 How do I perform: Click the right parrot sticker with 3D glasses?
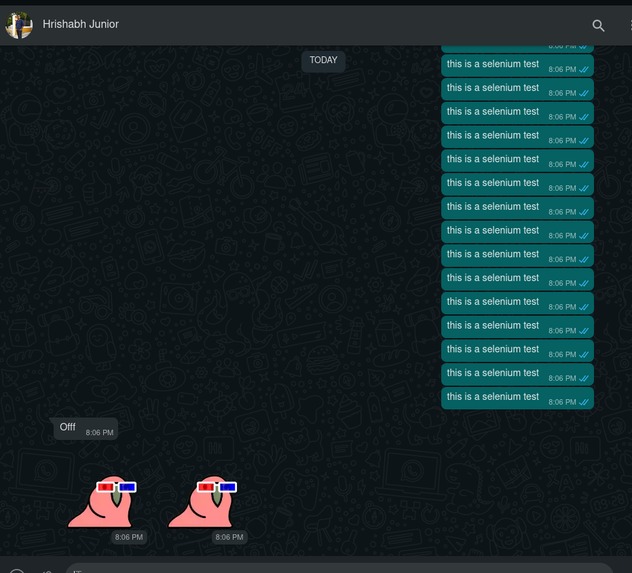pyautogui.click(x=203, y=502)
